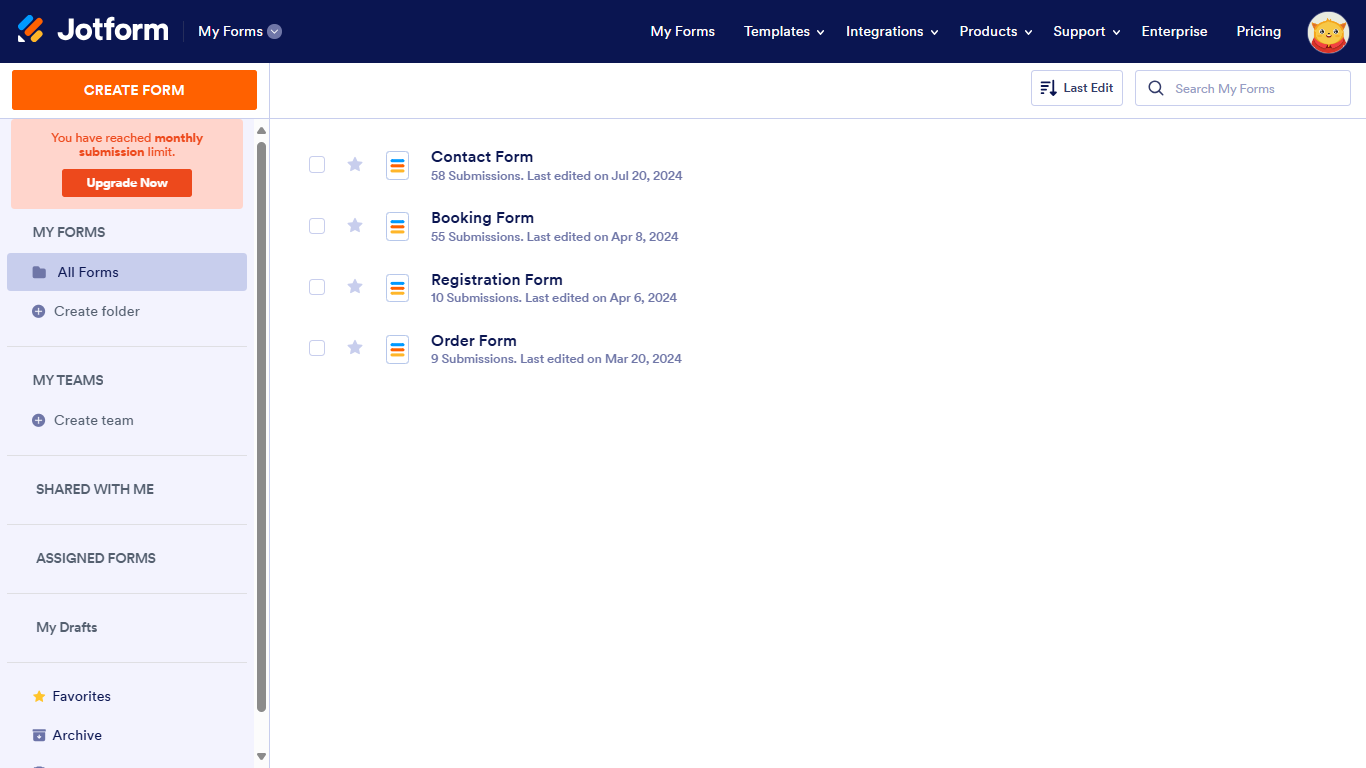
Task: Click the Upgrade Now button
Action: point(127,183)
